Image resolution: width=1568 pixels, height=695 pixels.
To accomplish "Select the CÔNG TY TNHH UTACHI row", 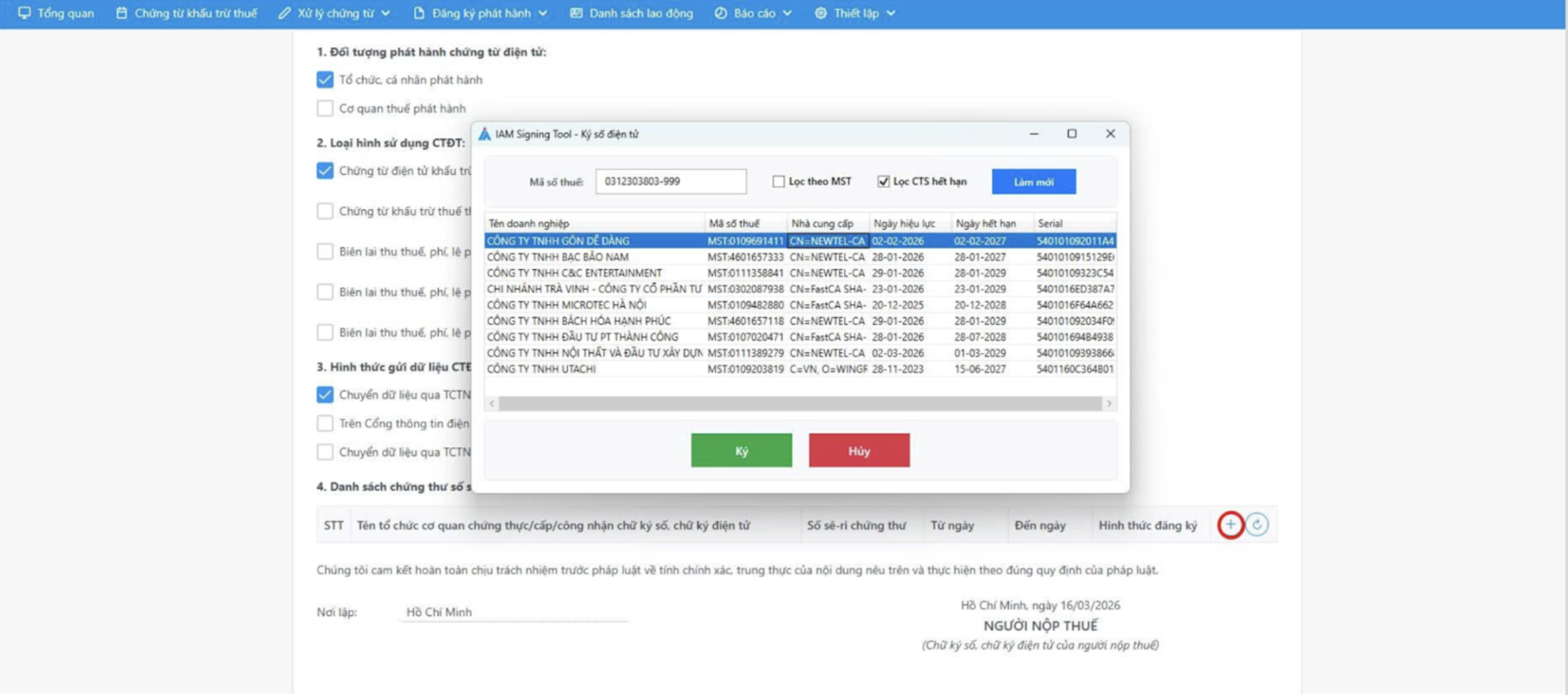I will coord(594,369).
